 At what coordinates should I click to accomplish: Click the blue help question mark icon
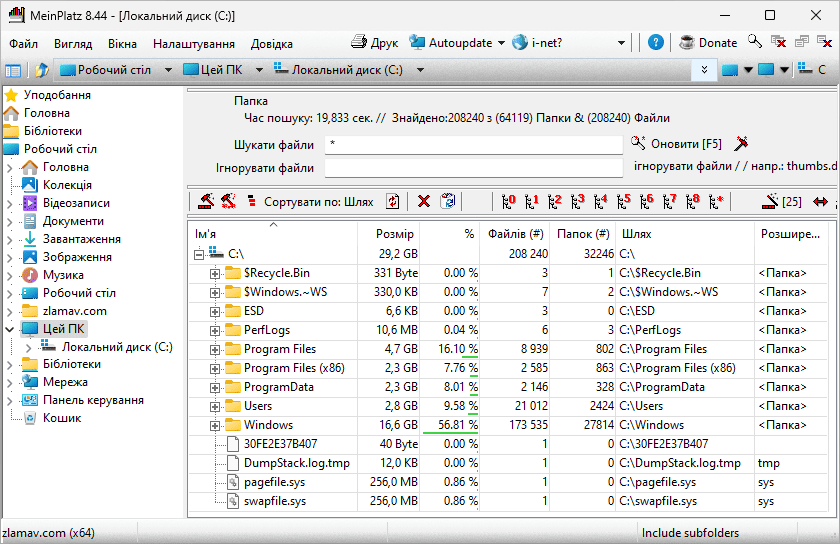coord(656,43)
